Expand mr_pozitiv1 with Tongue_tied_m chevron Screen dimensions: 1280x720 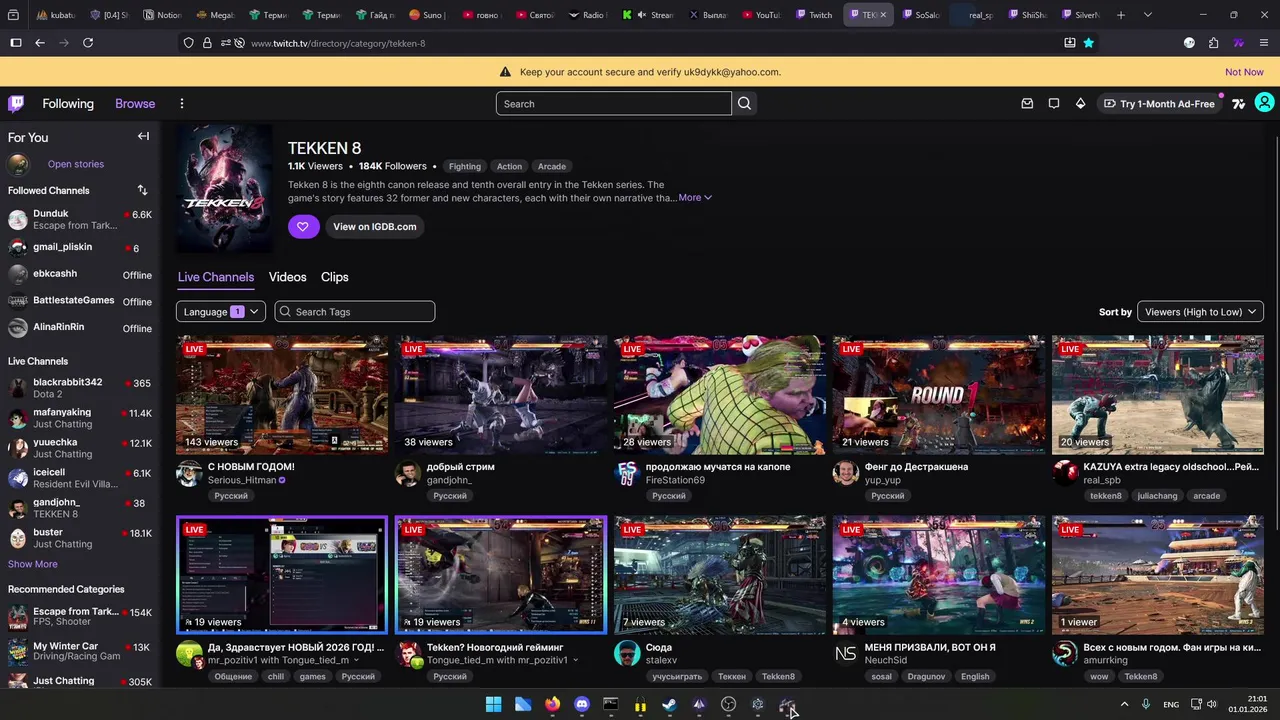click(x=356, y=660)
